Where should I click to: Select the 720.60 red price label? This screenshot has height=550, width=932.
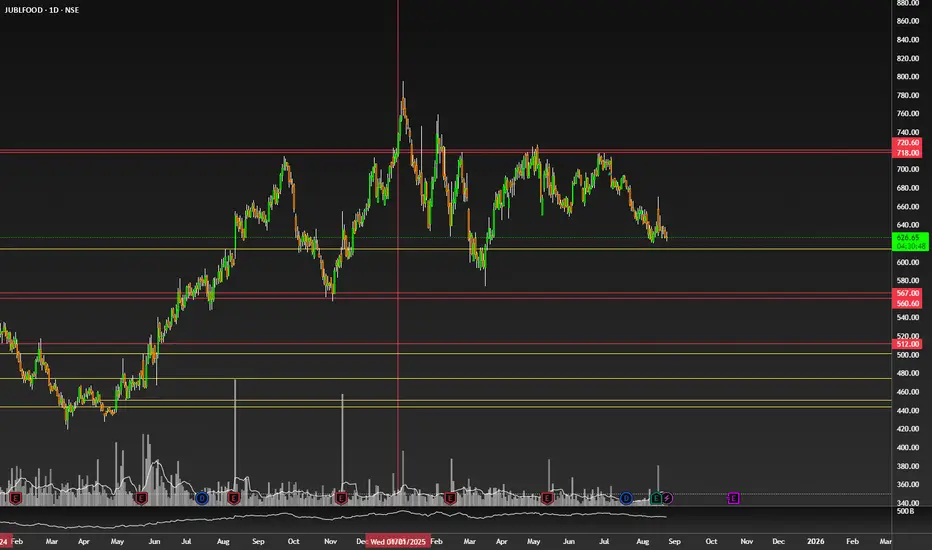tap(908, 143)
